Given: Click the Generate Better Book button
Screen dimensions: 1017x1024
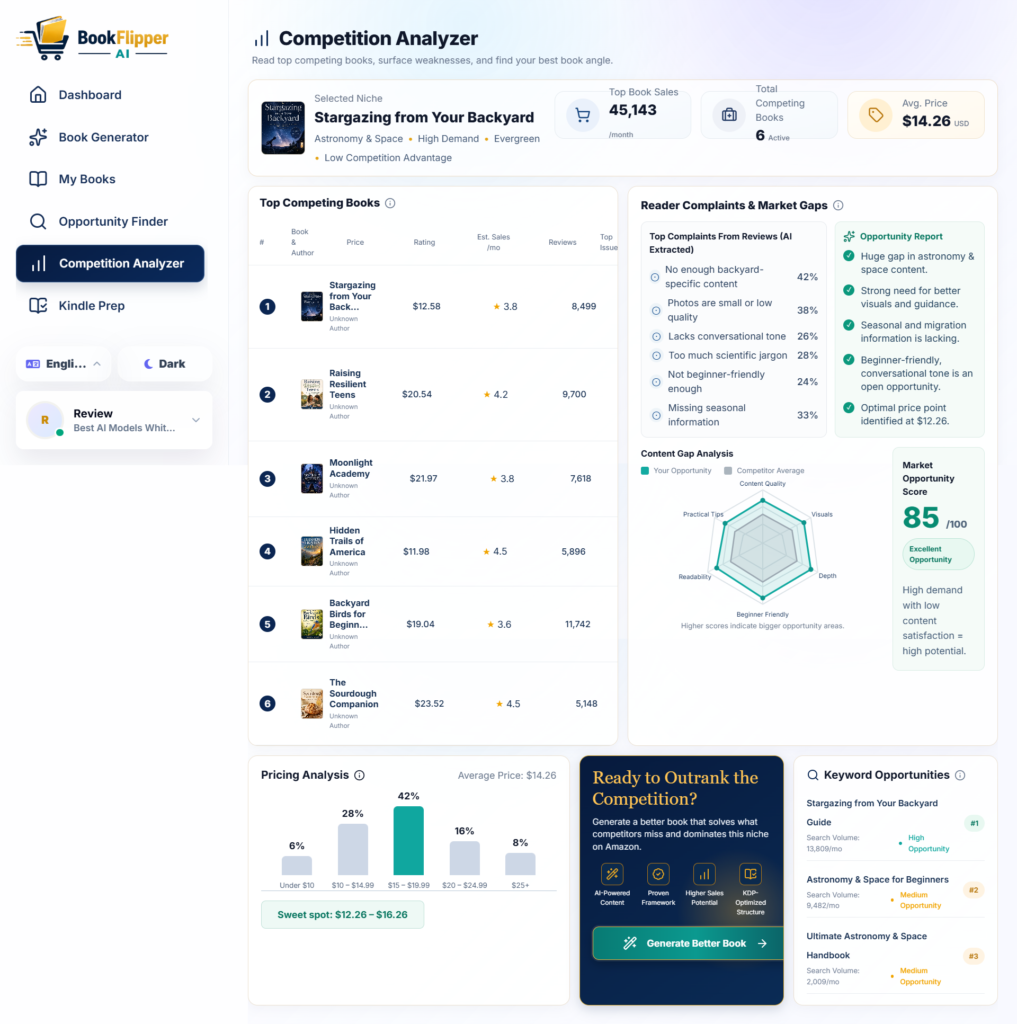Looking at the screenshot, I should coord(688,943).
